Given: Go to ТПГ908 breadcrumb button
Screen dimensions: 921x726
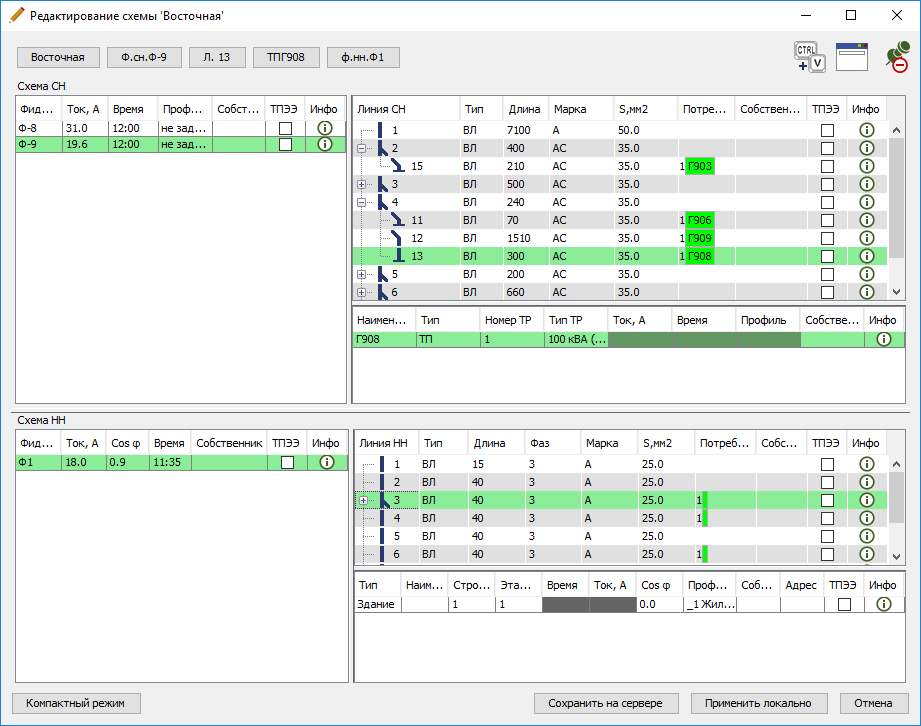Looking at the screenshot, I should (286, 57).
